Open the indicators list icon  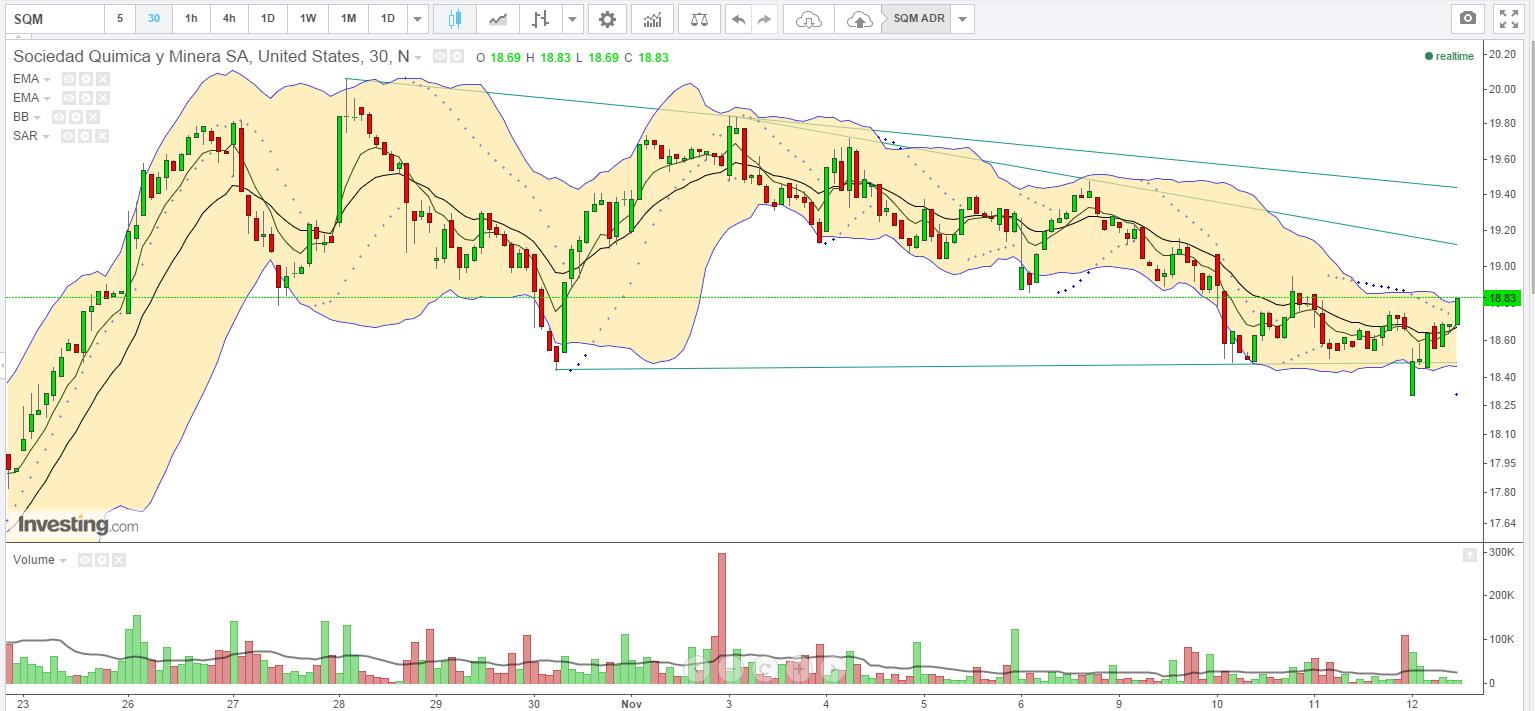(652, 19)
